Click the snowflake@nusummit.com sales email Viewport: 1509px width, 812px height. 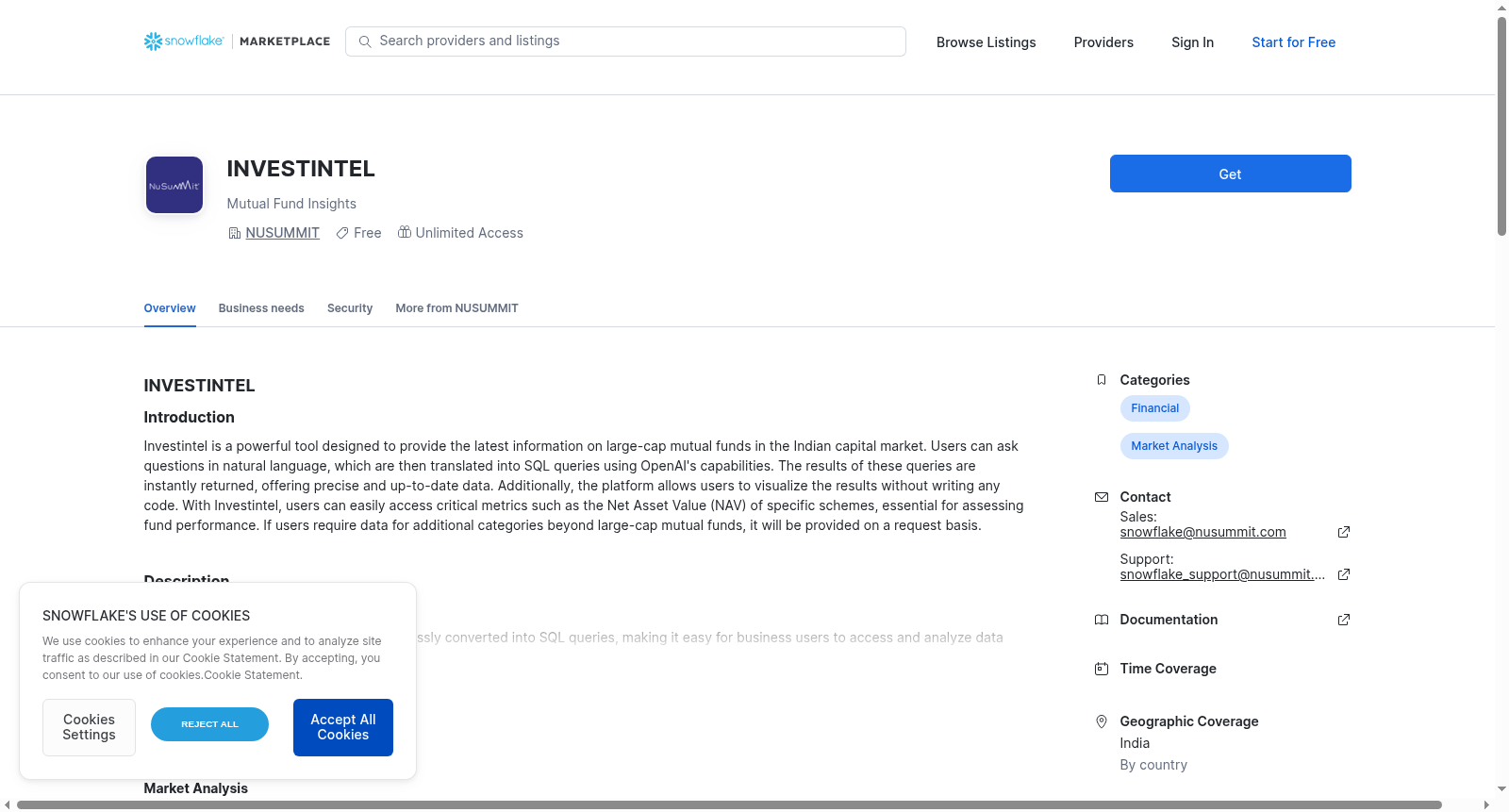1202,532
